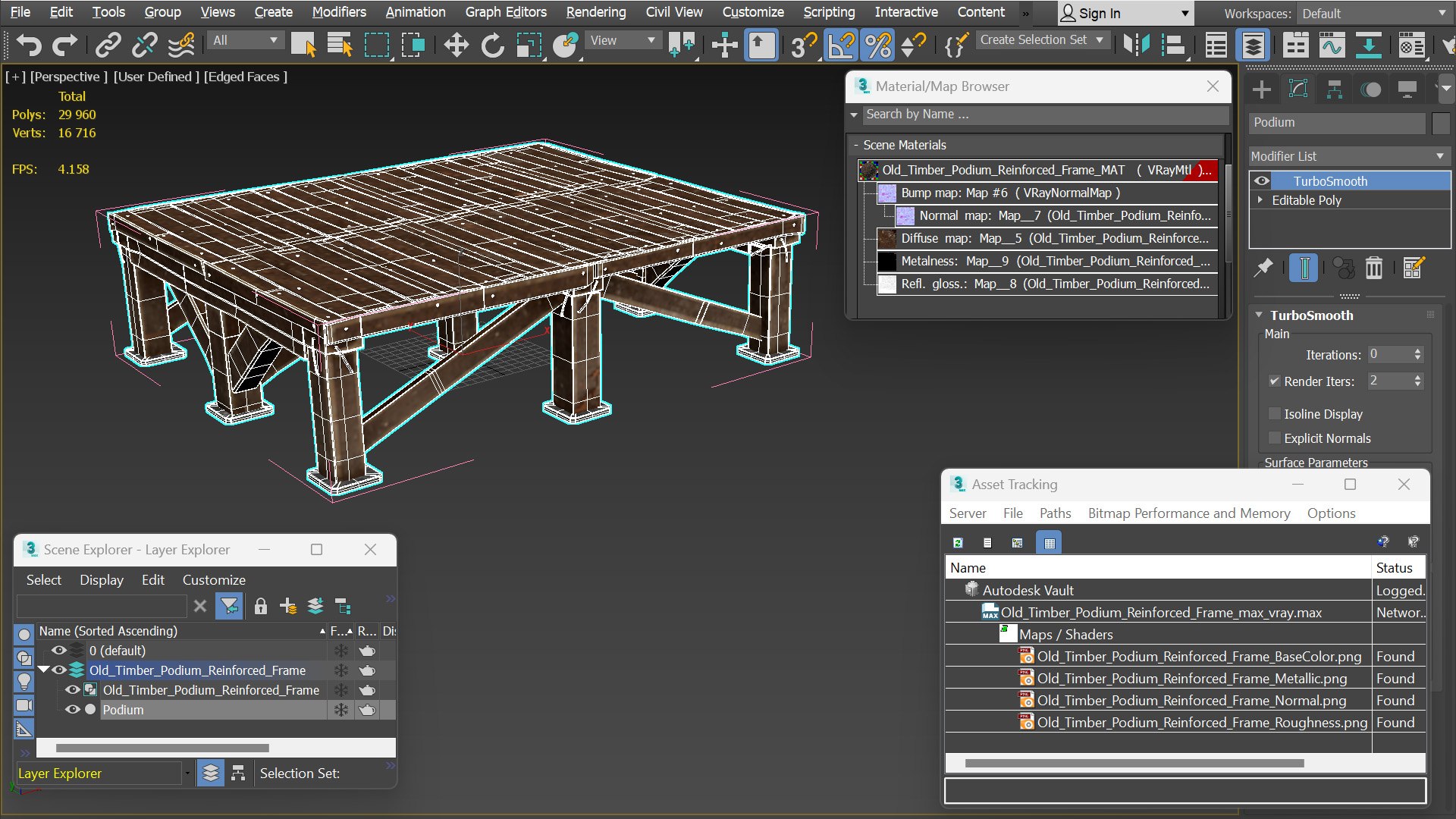Open the Hierarchy panel tab icon
The image size is (1456, 819).
pos(1335,89)
